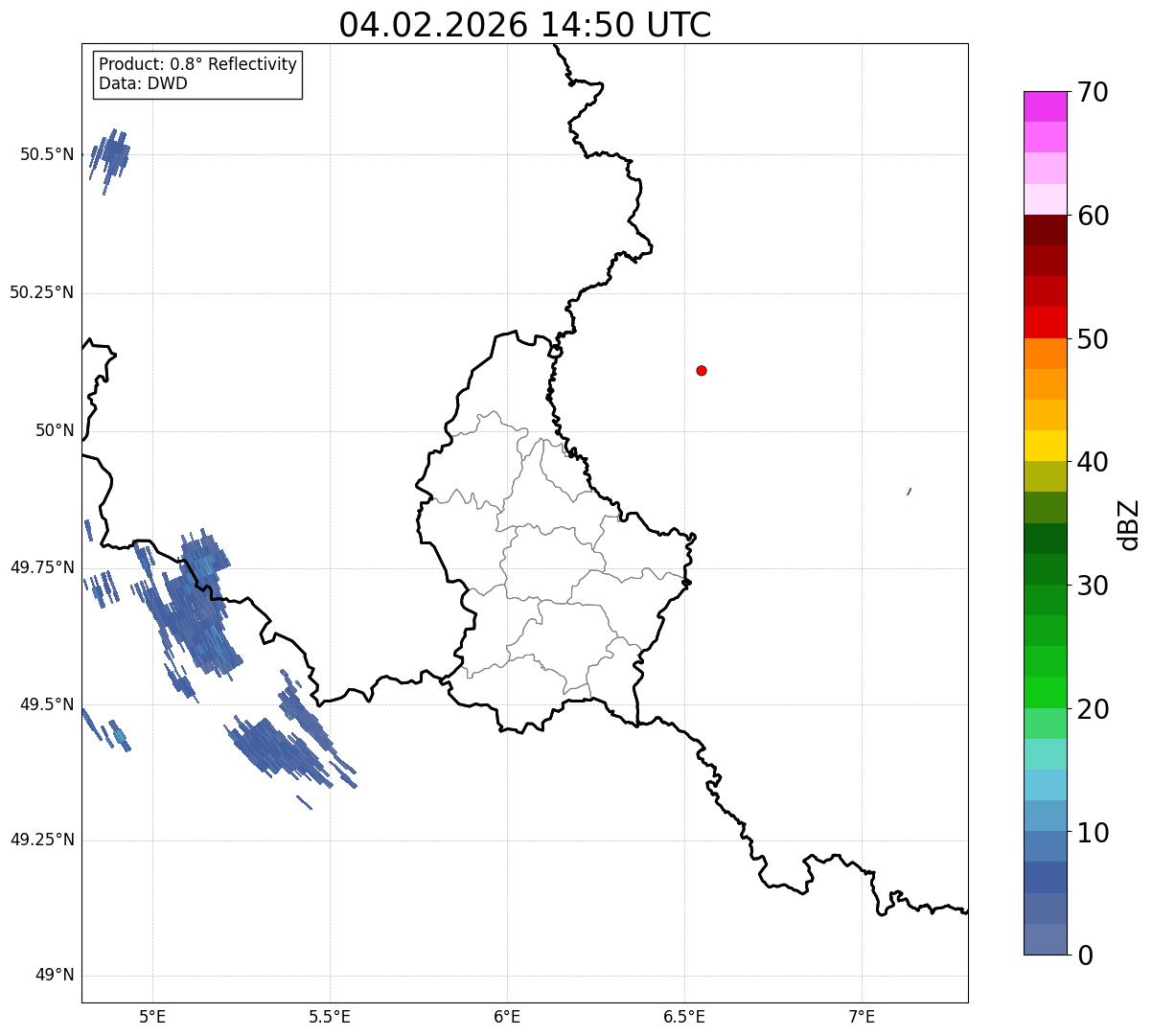Pick the dark maroon colorbar segment below 60
1152x1036 pixels.
pos(1045,230)
